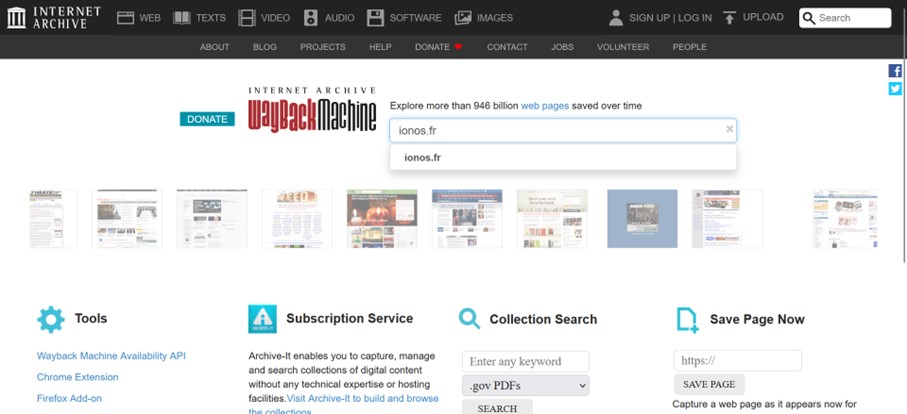Screen dimensions: 907x414
Task: Follow the Chrome Extension link
Action: tap(77, 377)
